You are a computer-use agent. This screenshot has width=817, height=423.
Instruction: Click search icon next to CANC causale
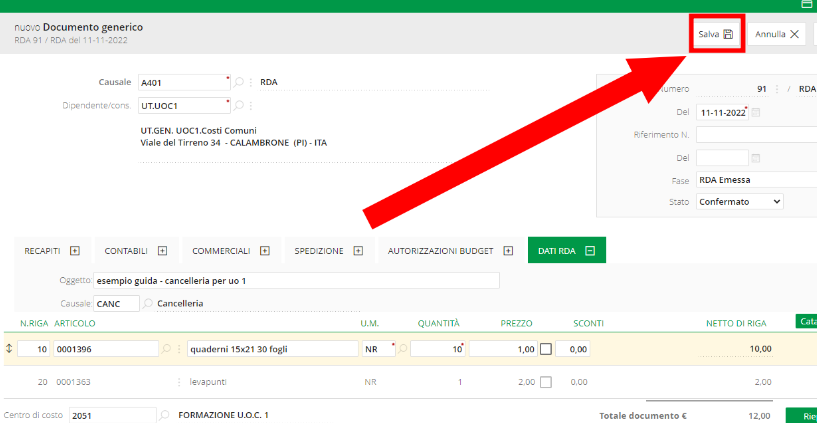(148, 303)
